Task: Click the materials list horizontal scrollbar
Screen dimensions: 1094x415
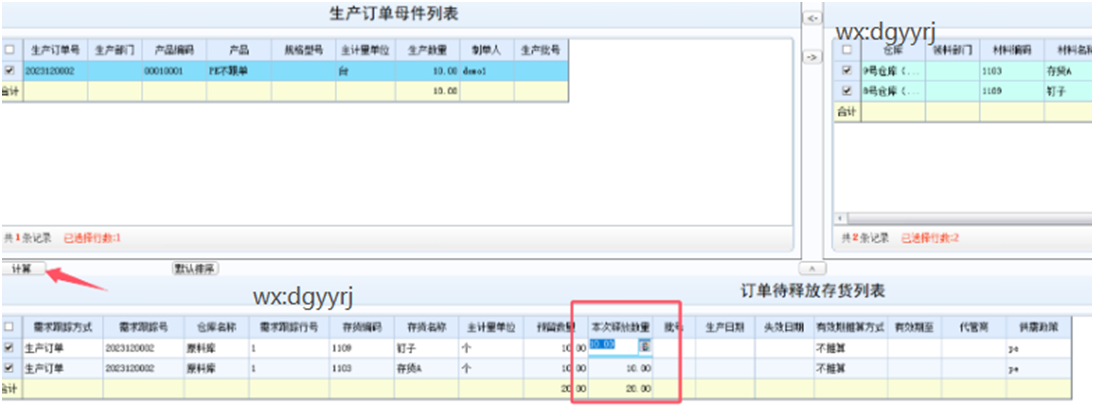Action: [x=960, y=217]
